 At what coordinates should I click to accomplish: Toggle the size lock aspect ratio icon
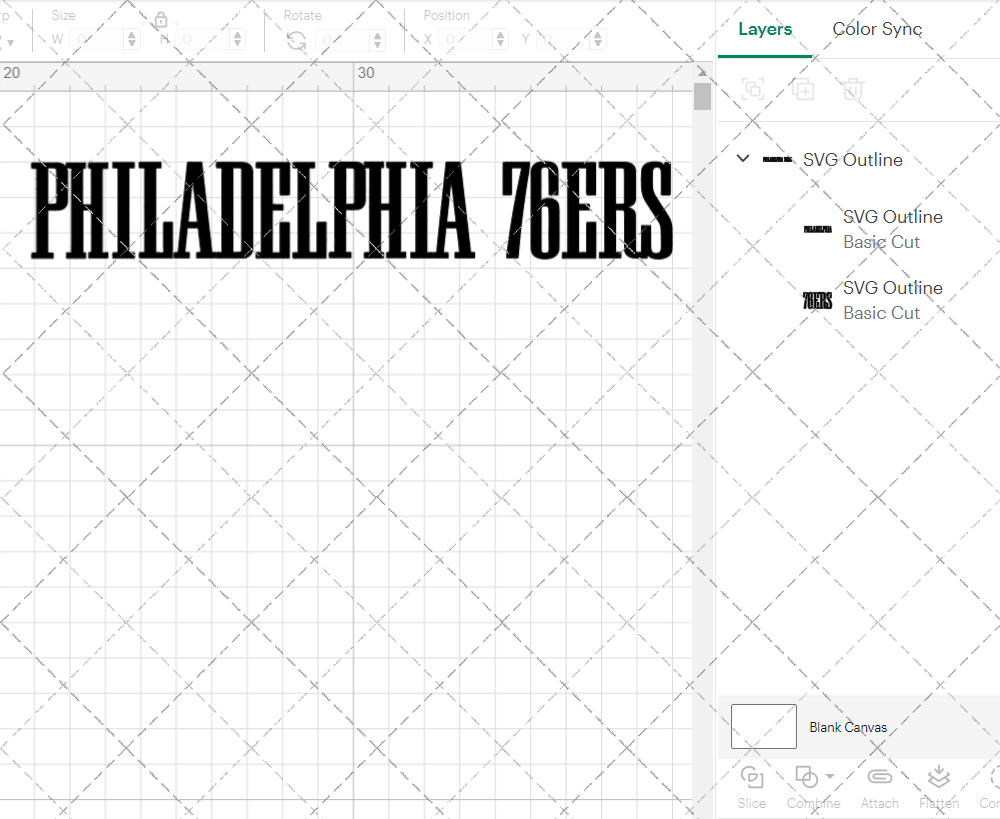[161, 20]
